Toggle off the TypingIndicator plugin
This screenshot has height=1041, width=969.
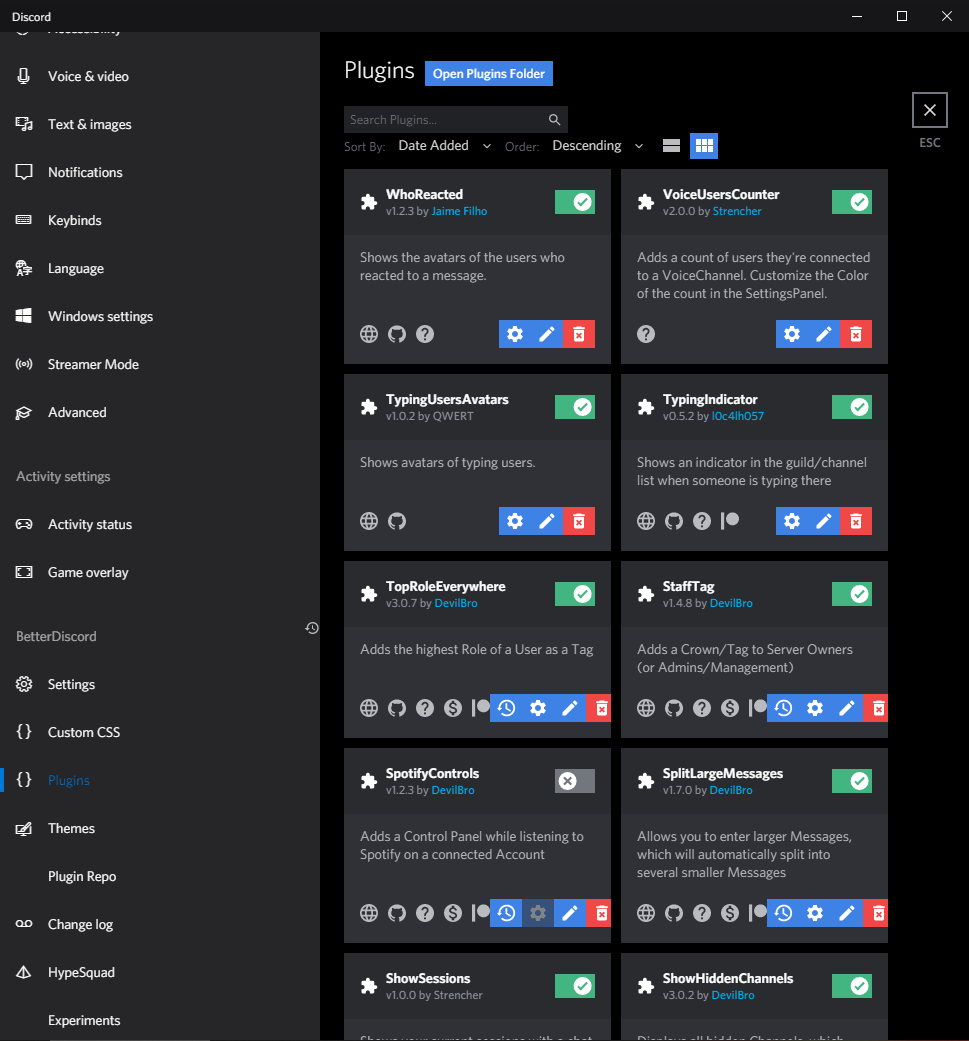(852, 407)
